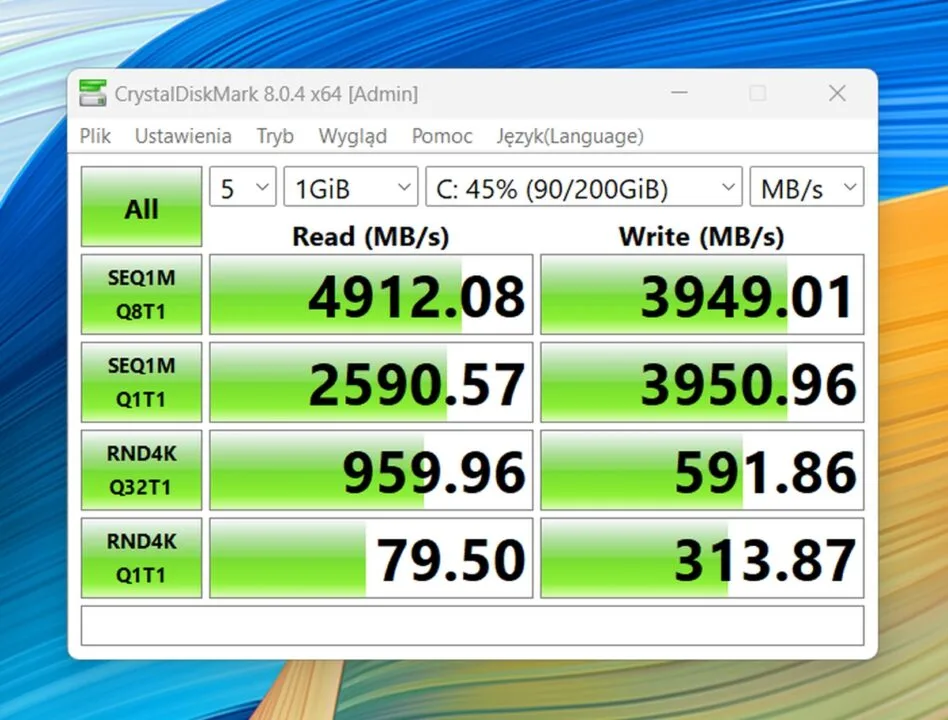This screenshot has height=720, width=948.
Task: Click the empty comment field at bottom
Action: (472, 626)
